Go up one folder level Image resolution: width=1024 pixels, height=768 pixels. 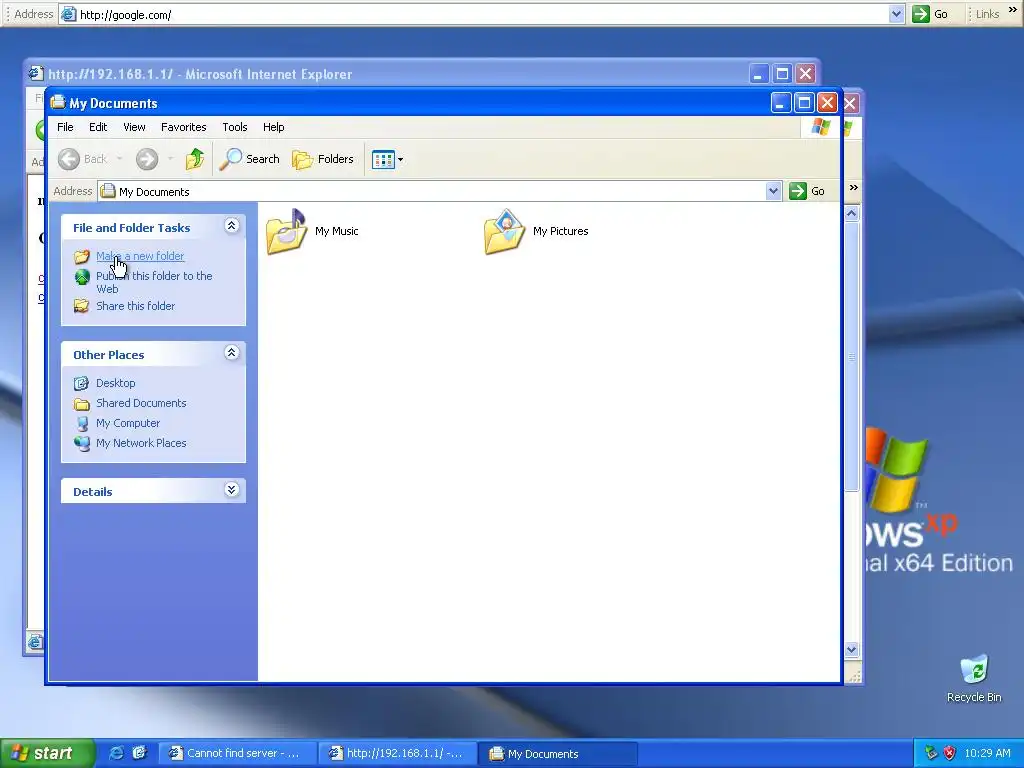pos(195,159)
